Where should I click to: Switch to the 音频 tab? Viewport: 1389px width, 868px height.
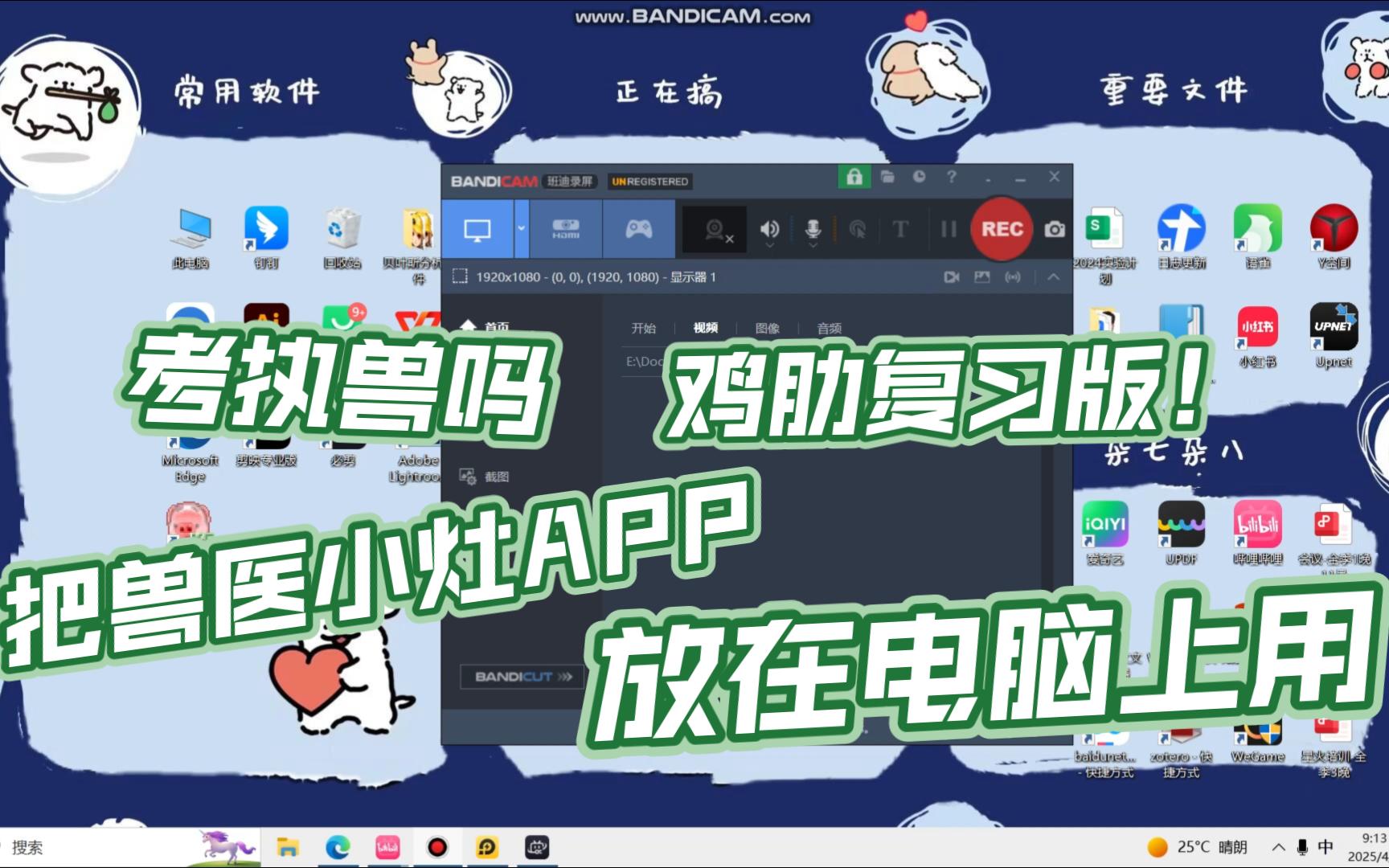pyautogui.click(x=829, y=327)
